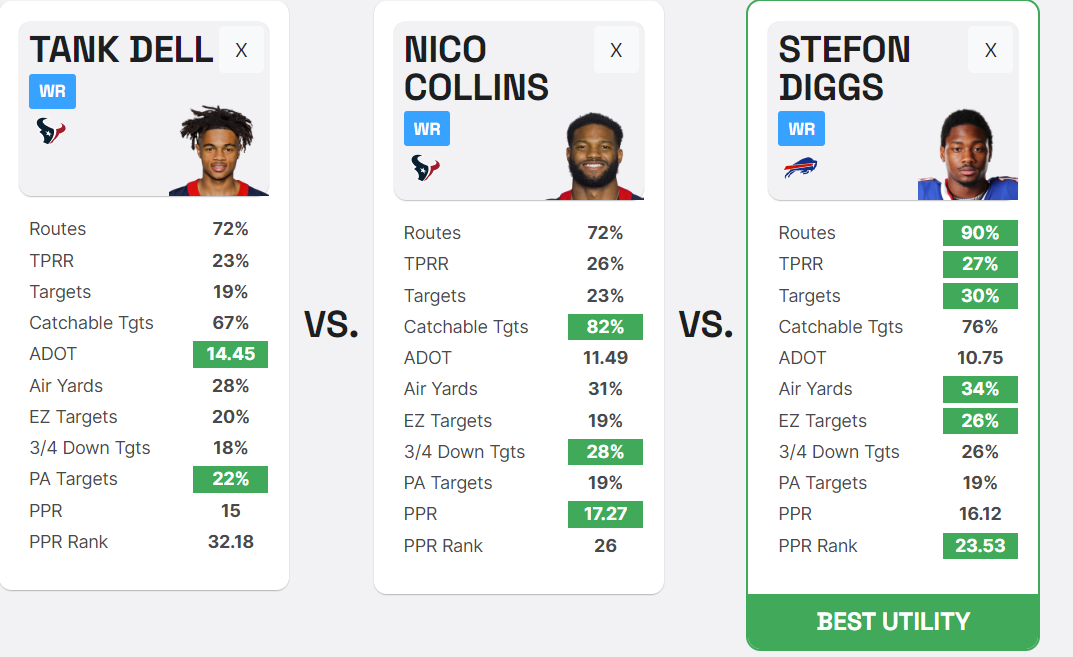Click WR badge on Nico Collins card

click(x=427, y=129)
